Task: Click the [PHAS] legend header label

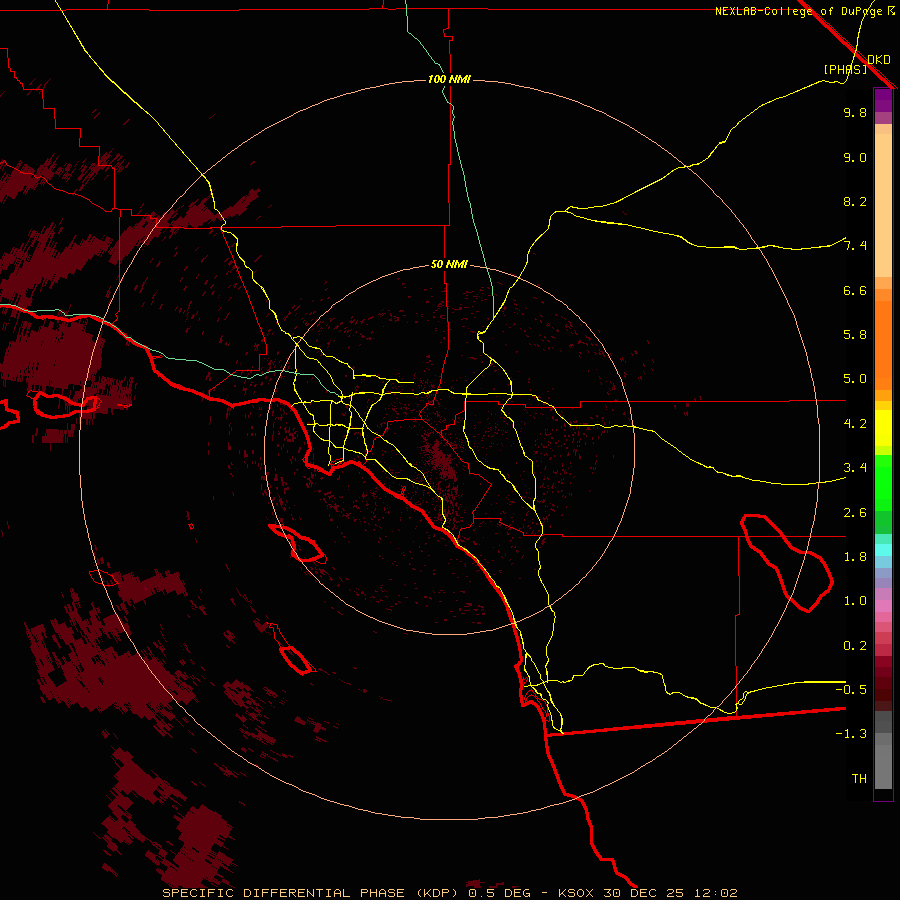Action: [x=845, y=69]
